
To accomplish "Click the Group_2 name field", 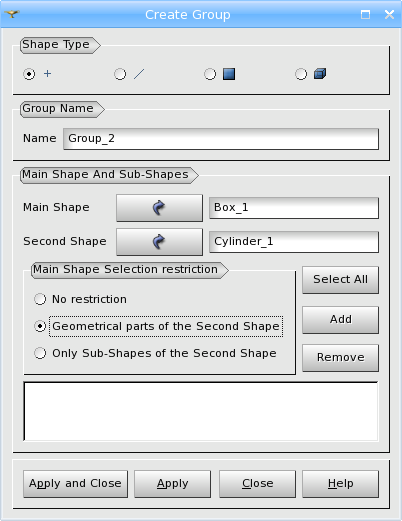I will (x=221, y=139).
